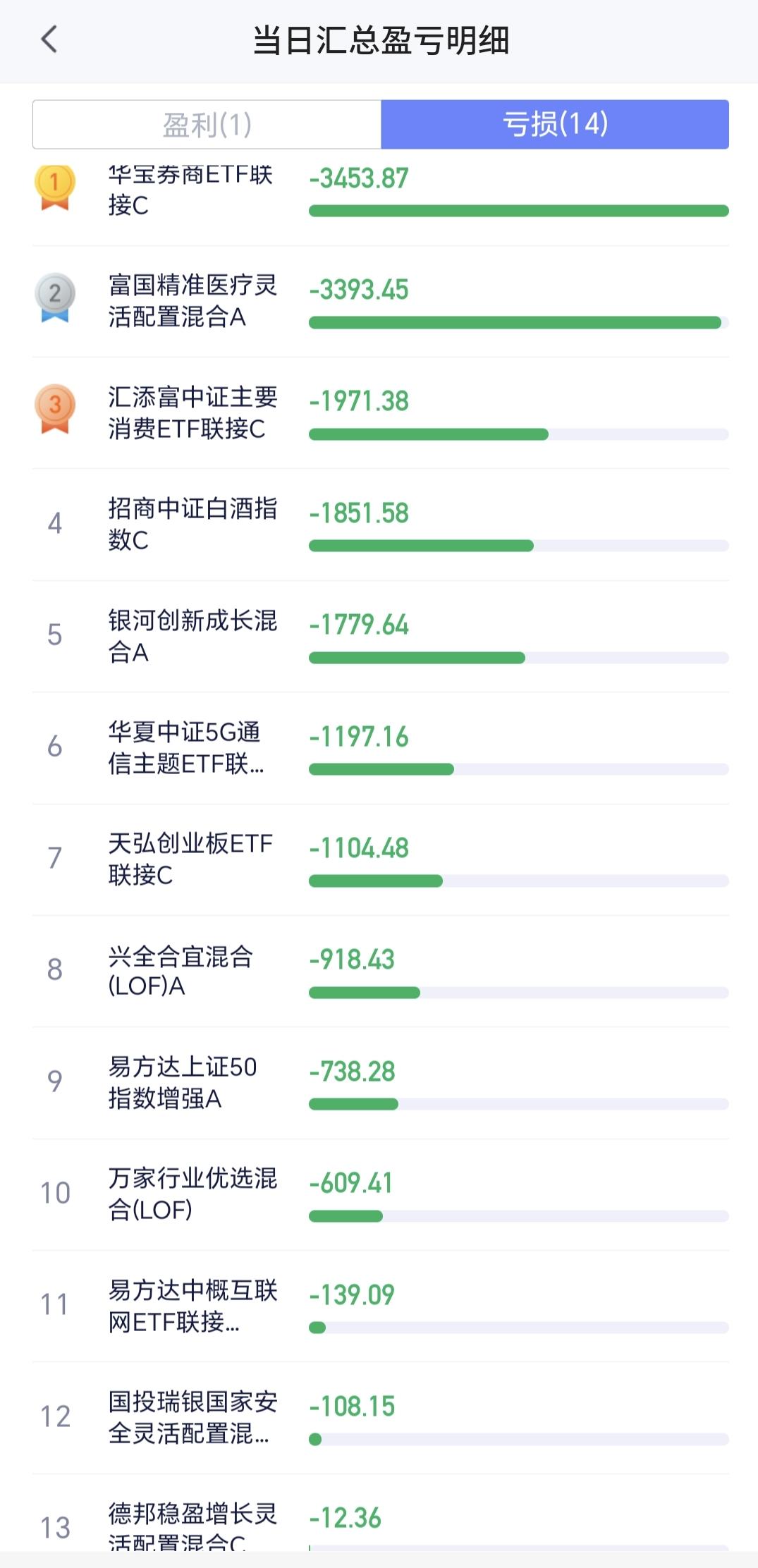
Task: Select the 亏损(14) tab
Action: pyautogui.click(x=555, y=125)
